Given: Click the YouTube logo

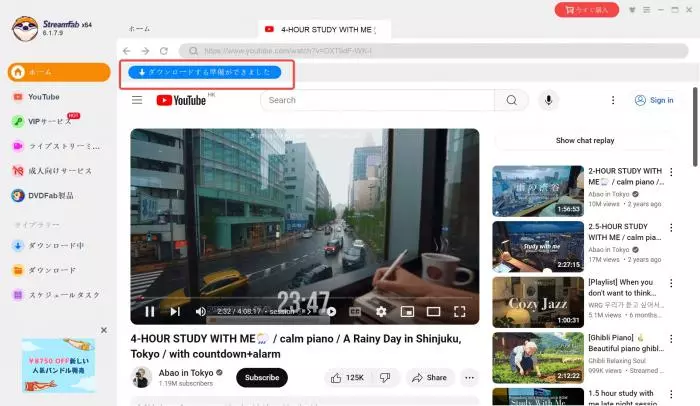Looking at the screenshot, I should (181, 100).
